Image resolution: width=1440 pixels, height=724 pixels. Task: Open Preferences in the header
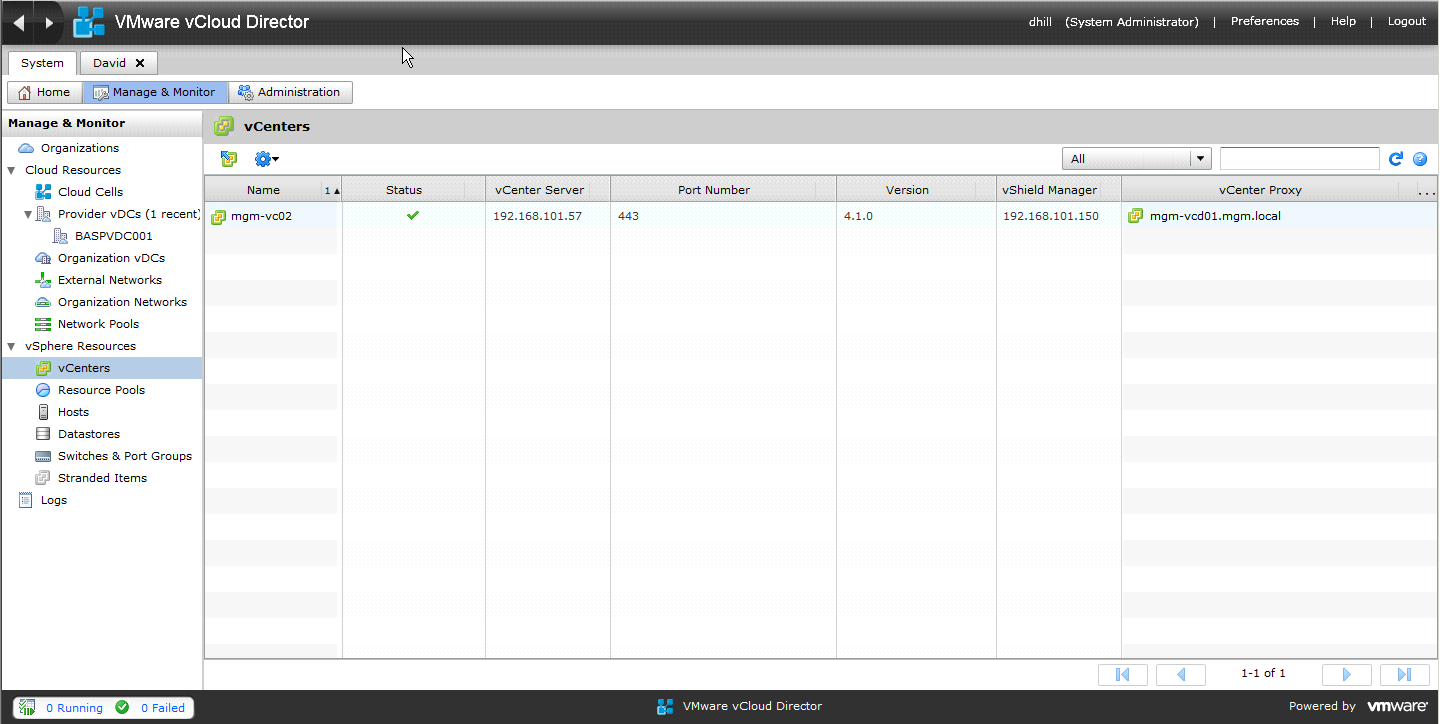(x=1265, y=21)
